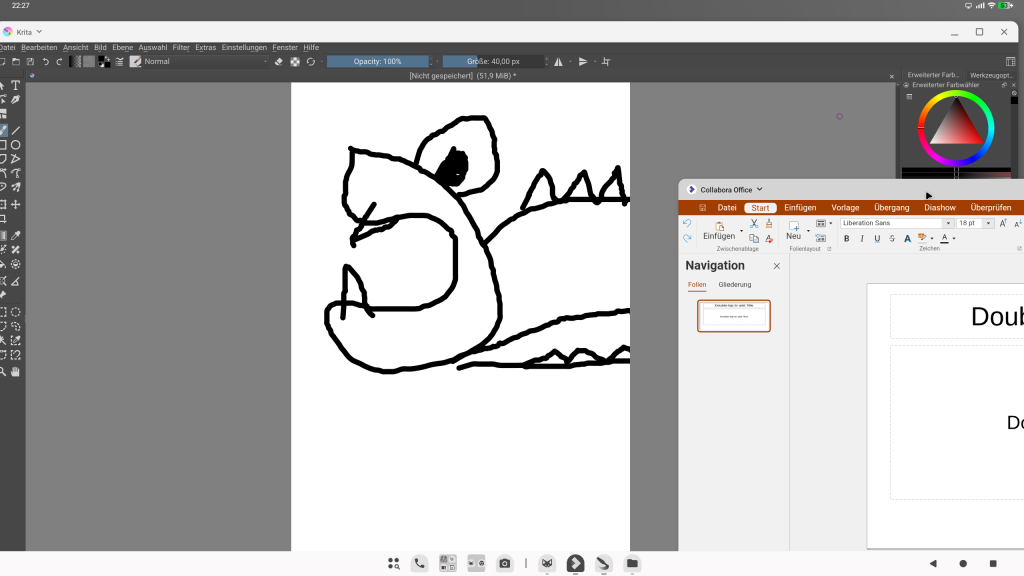The width and height of the screenshot is (1024, 576).
Task: Select the first slide thumbnail
Action: (x=733, y=316)
